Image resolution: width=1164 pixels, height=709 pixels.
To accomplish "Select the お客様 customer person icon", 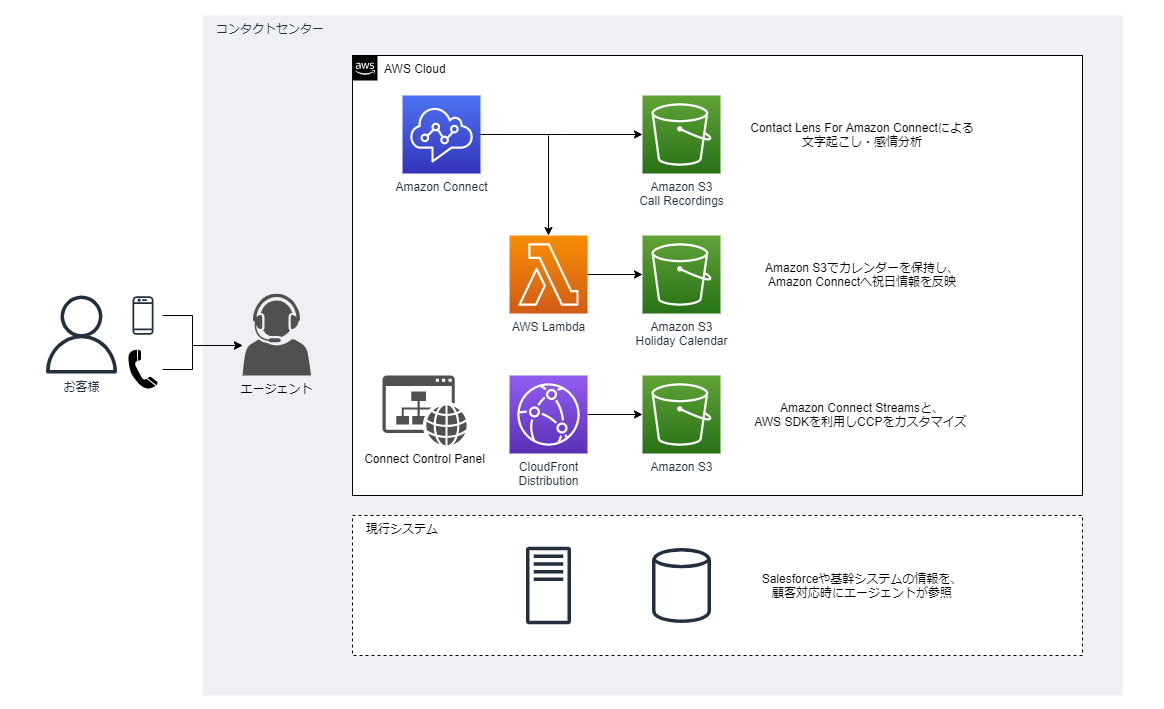I will click(81, 334).
